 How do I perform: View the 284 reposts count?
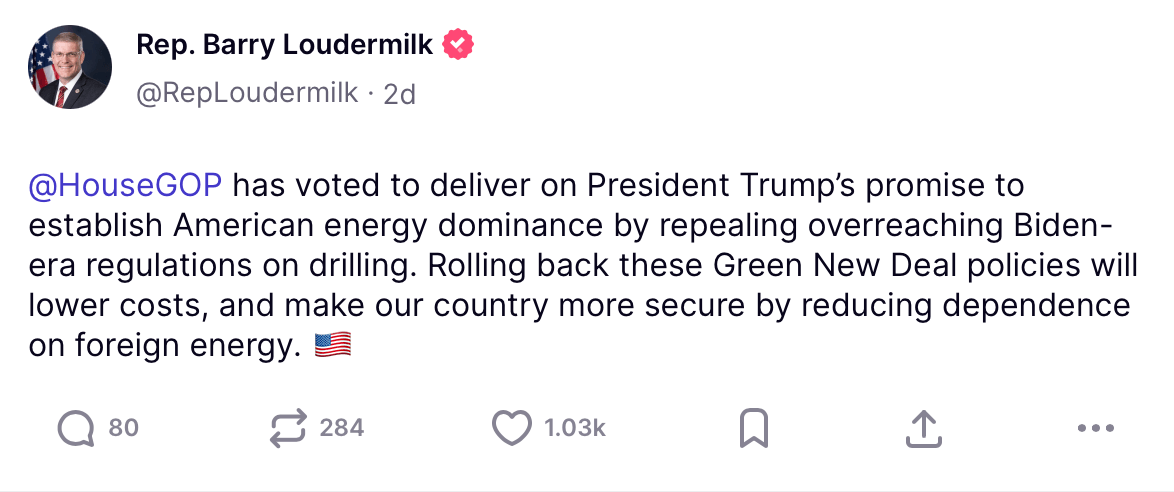click(x=342, y=429)
